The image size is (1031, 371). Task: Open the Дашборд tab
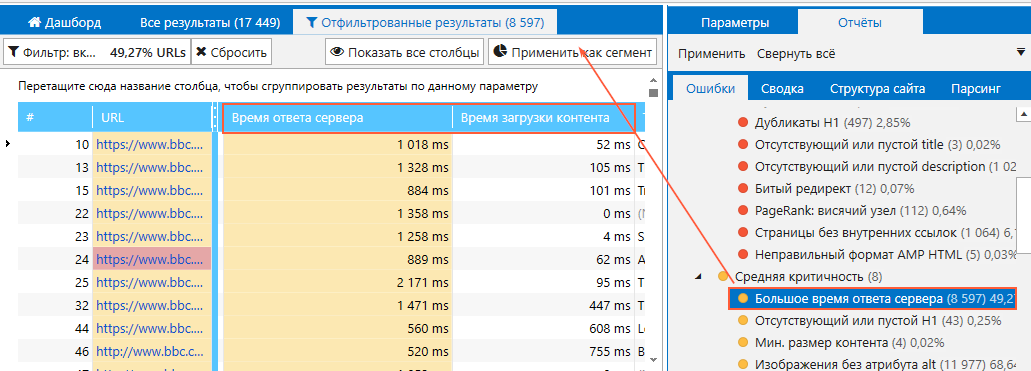(x=64, y=23)
